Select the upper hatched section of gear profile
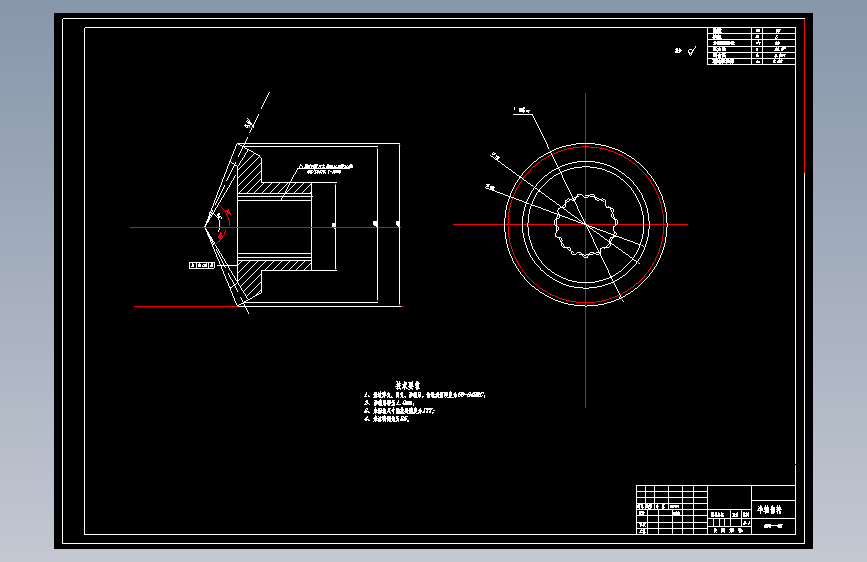This screenshot has width=867, height=562. (252, 173)
